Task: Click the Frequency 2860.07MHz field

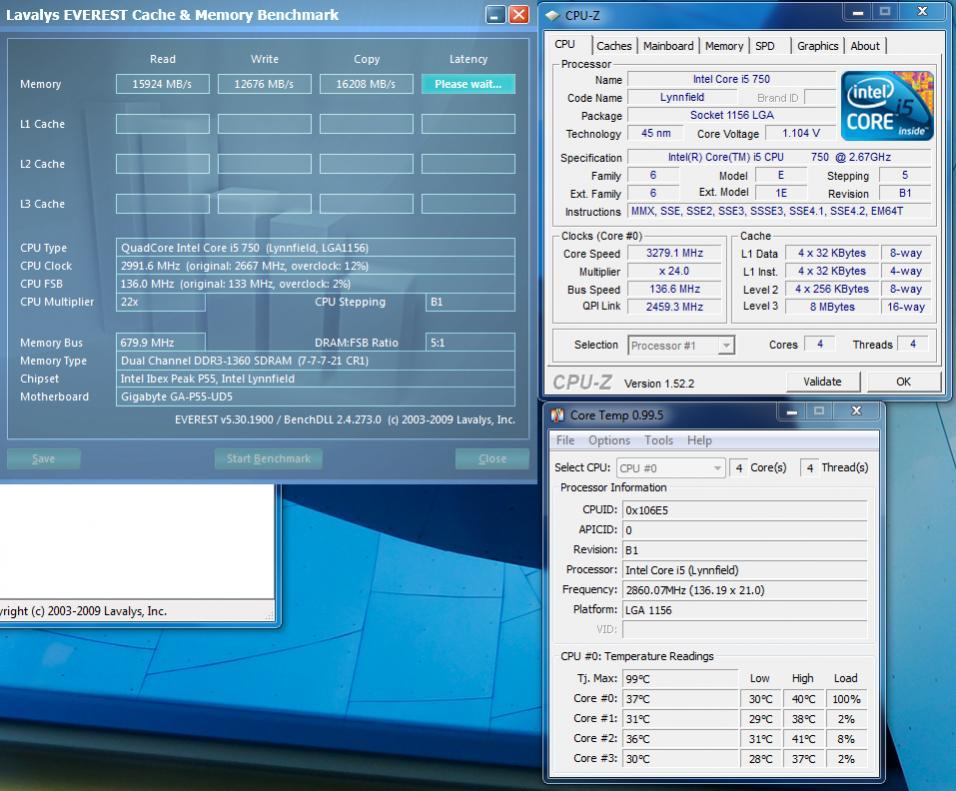Action: coord(744,590)
